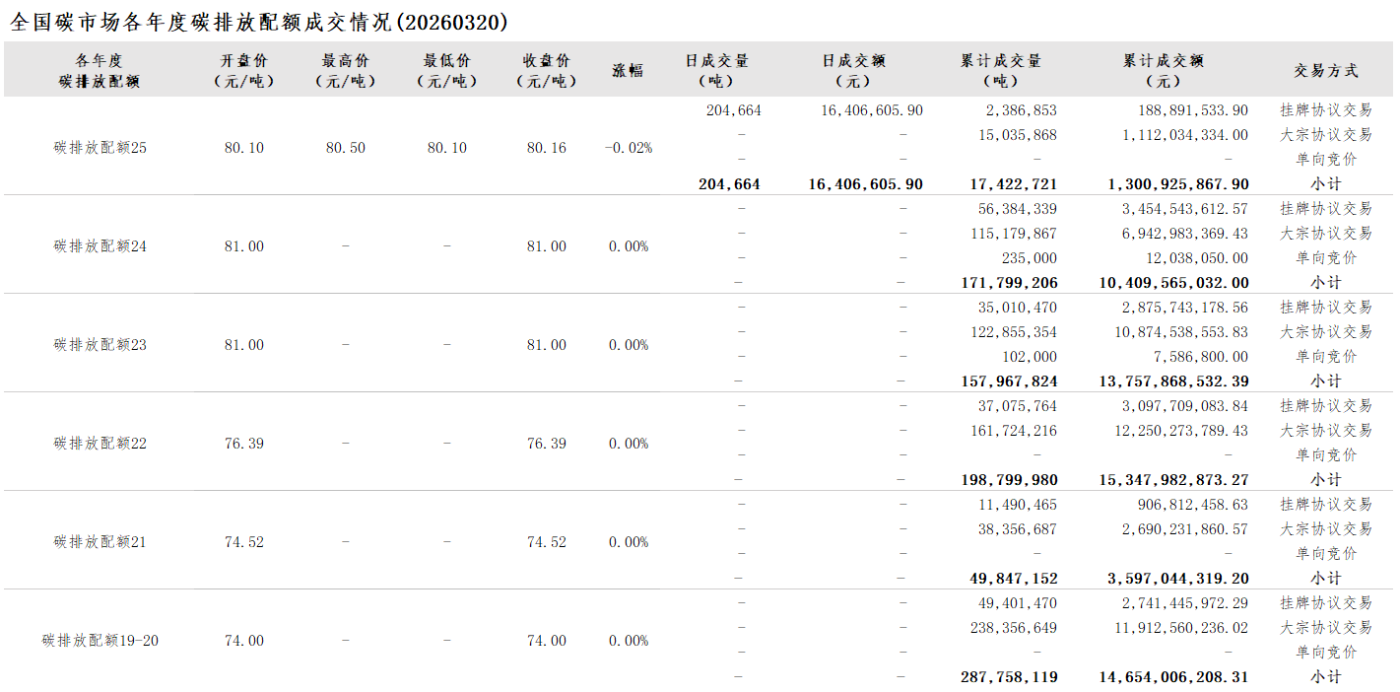The height and width of the screenshot is (692, 1400).
Task: Click the 碳排放配额24 row label
Action: pos(100,246)
